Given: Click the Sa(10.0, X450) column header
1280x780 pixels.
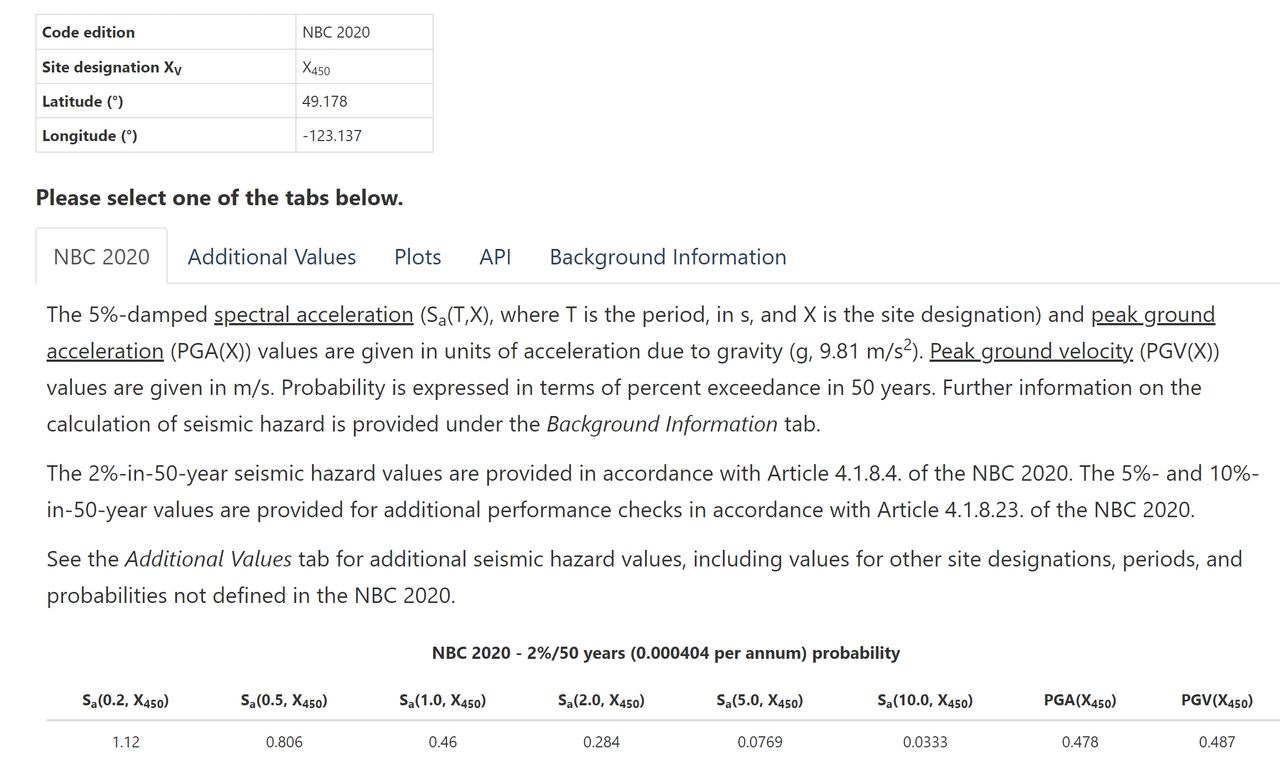Looking at the screenshot, I should 925,702.
